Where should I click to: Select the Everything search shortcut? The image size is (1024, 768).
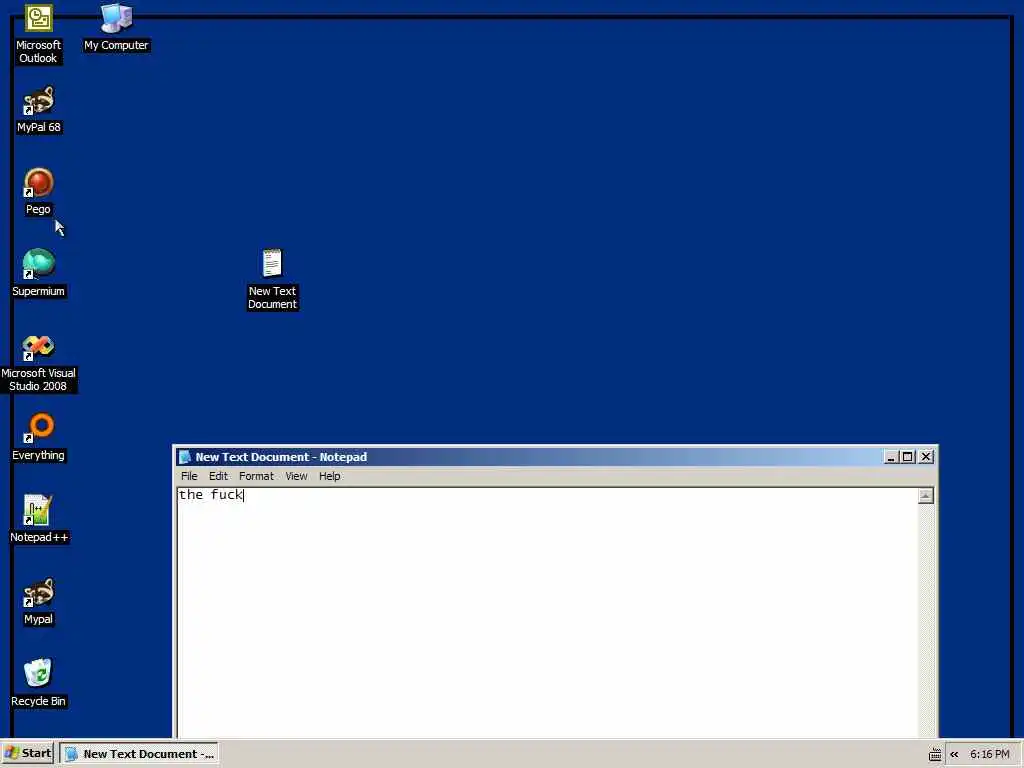[39, 437]
